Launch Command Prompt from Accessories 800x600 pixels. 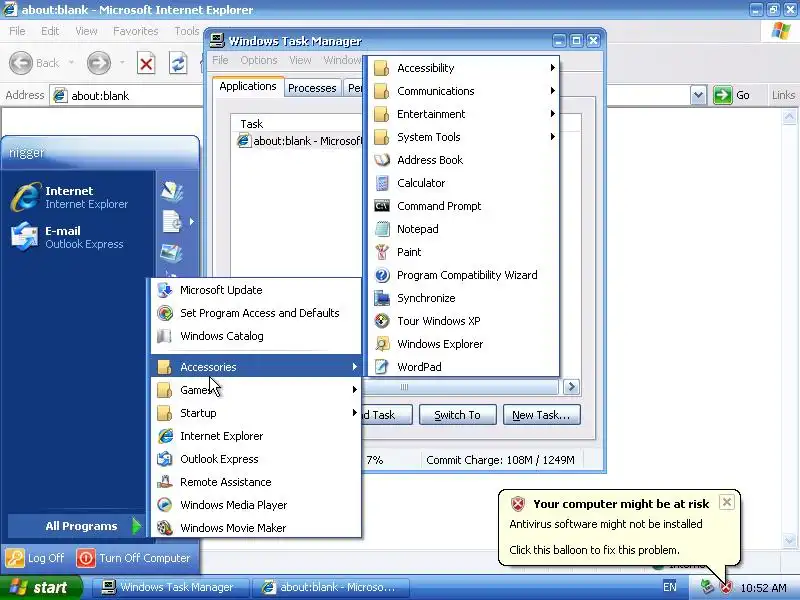463,206
